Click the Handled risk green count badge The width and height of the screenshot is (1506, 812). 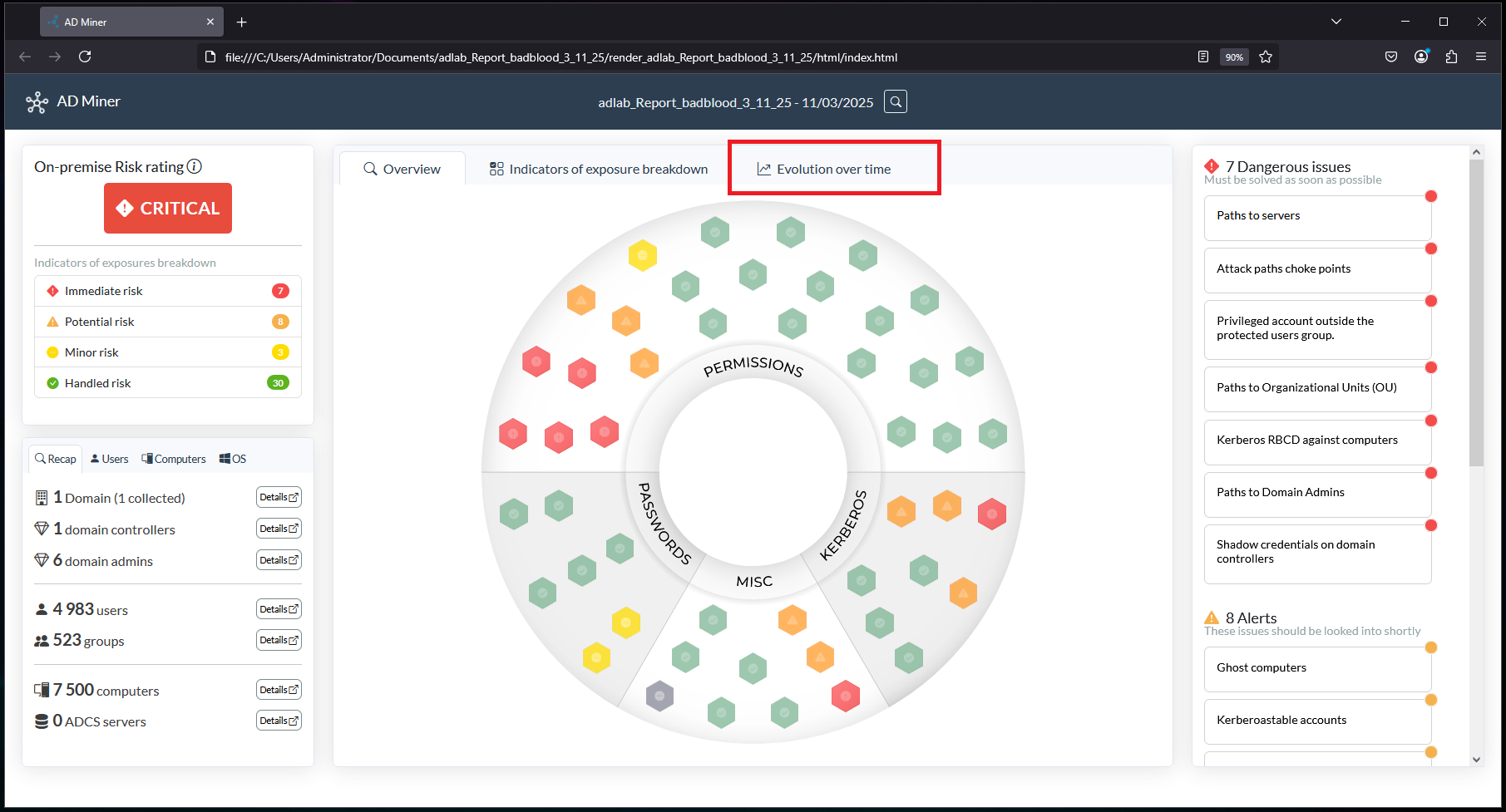coord(278,383)
